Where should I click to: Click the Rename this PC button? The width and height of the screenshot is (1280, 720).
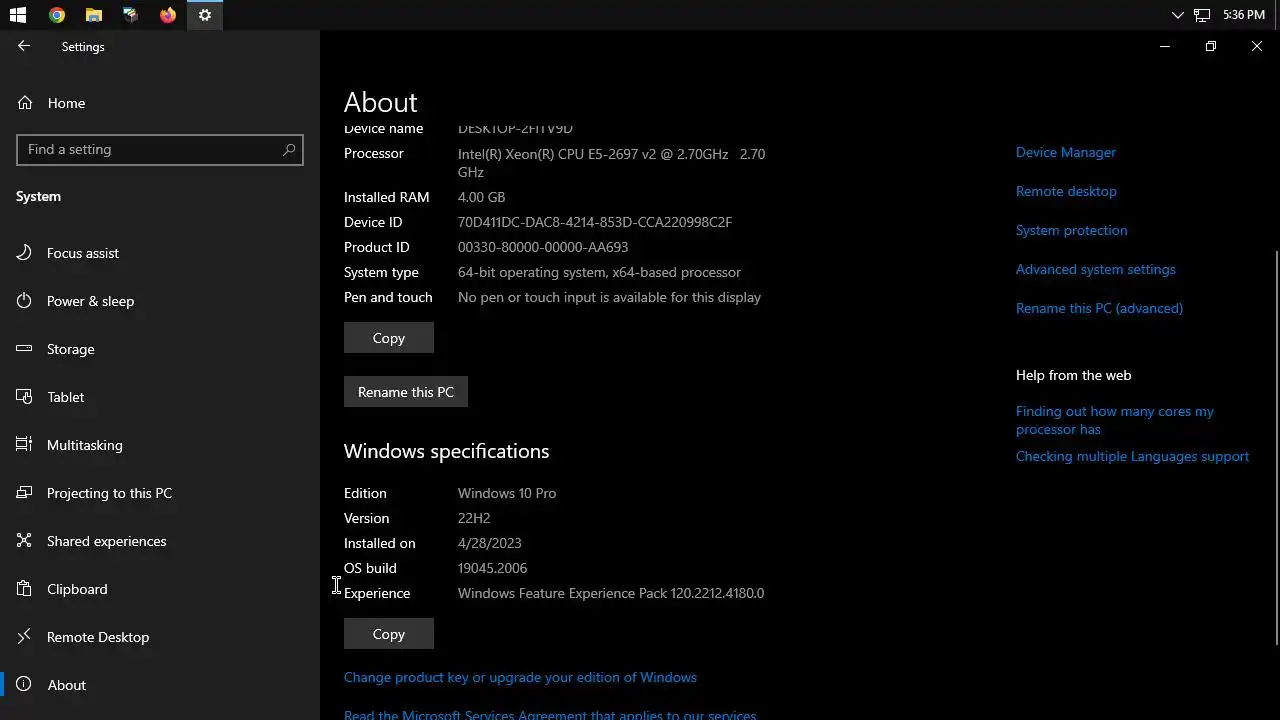click(406, 392)
